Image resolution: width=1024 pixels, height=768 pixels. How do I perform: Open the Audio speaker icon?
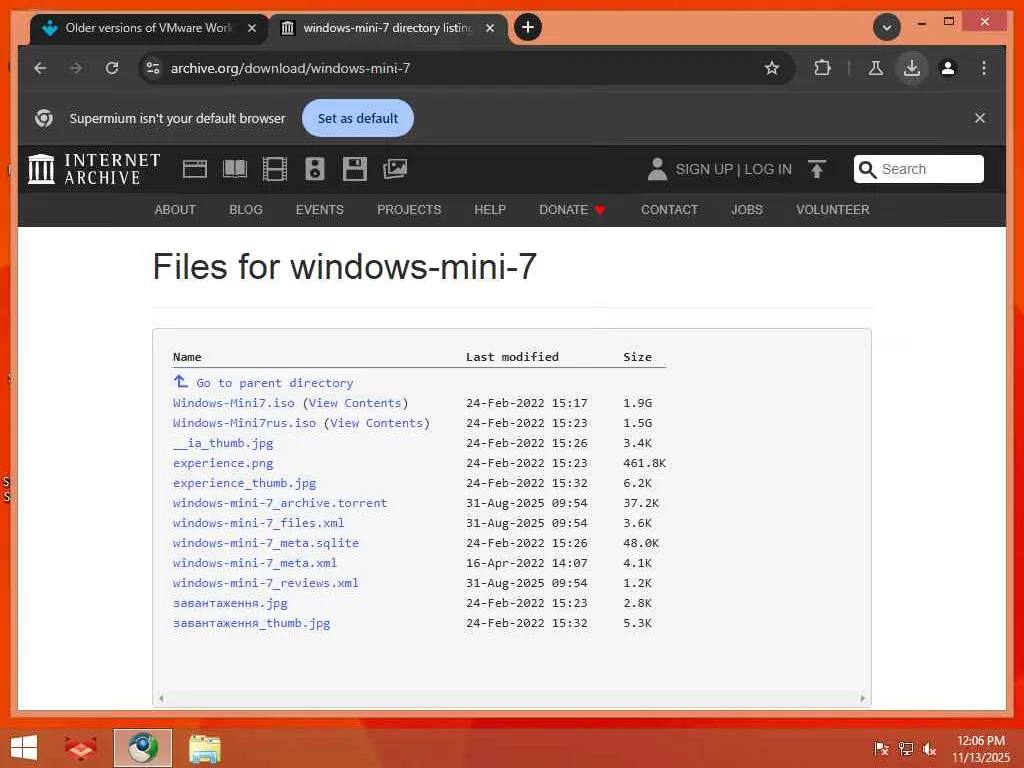coord(315,169)
